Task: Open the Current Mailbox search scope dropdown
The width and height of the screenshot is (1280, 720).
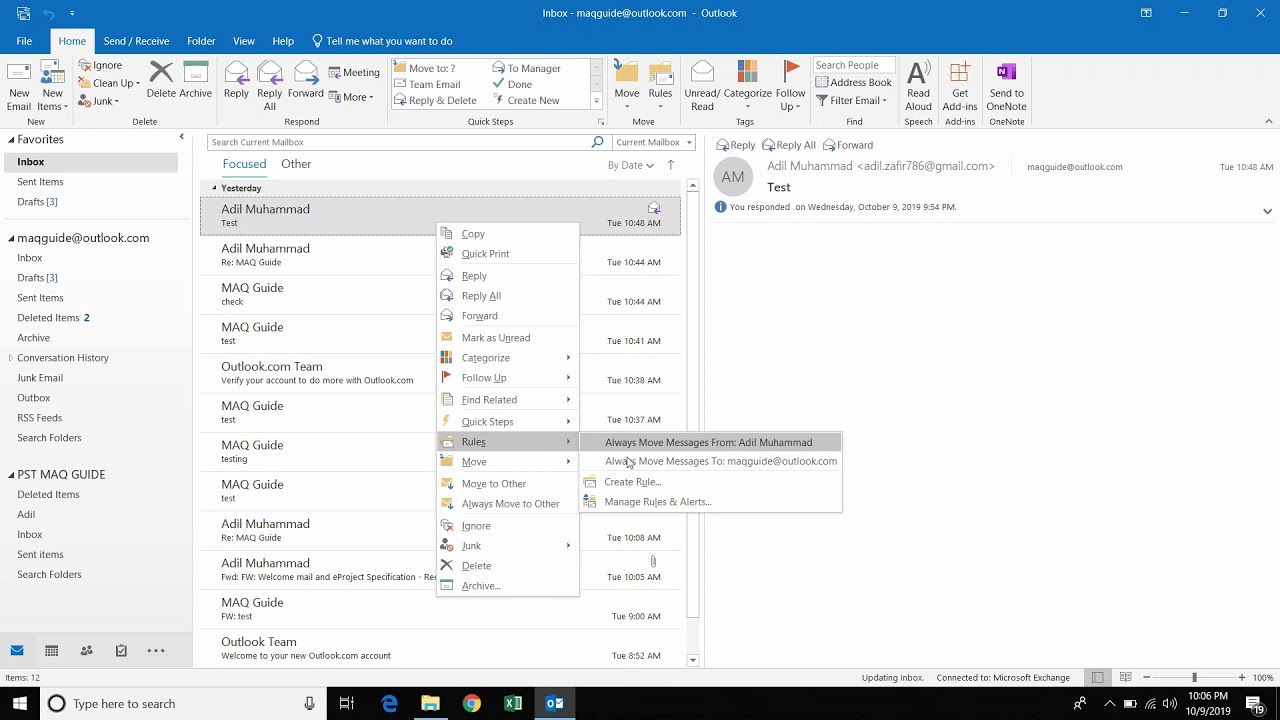Action: pyautogui.click(x=654, y=142)
